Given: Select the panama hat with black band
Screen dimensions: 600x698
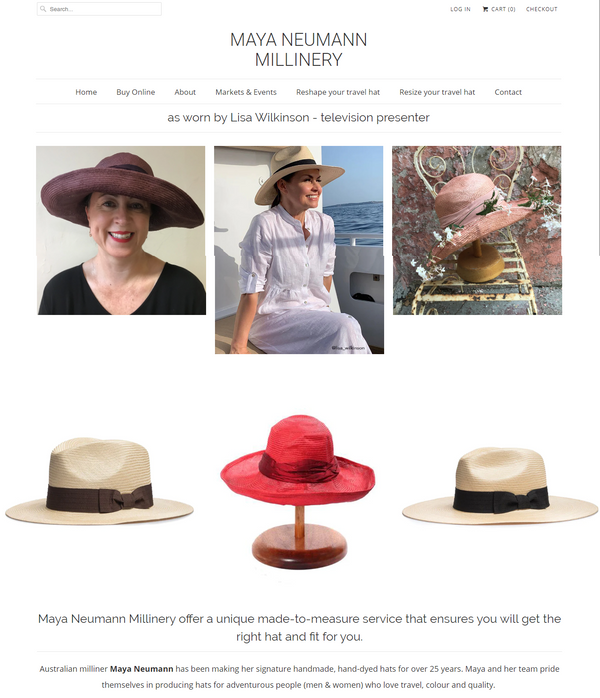Looking at the screenshot, I should point(500,485).
